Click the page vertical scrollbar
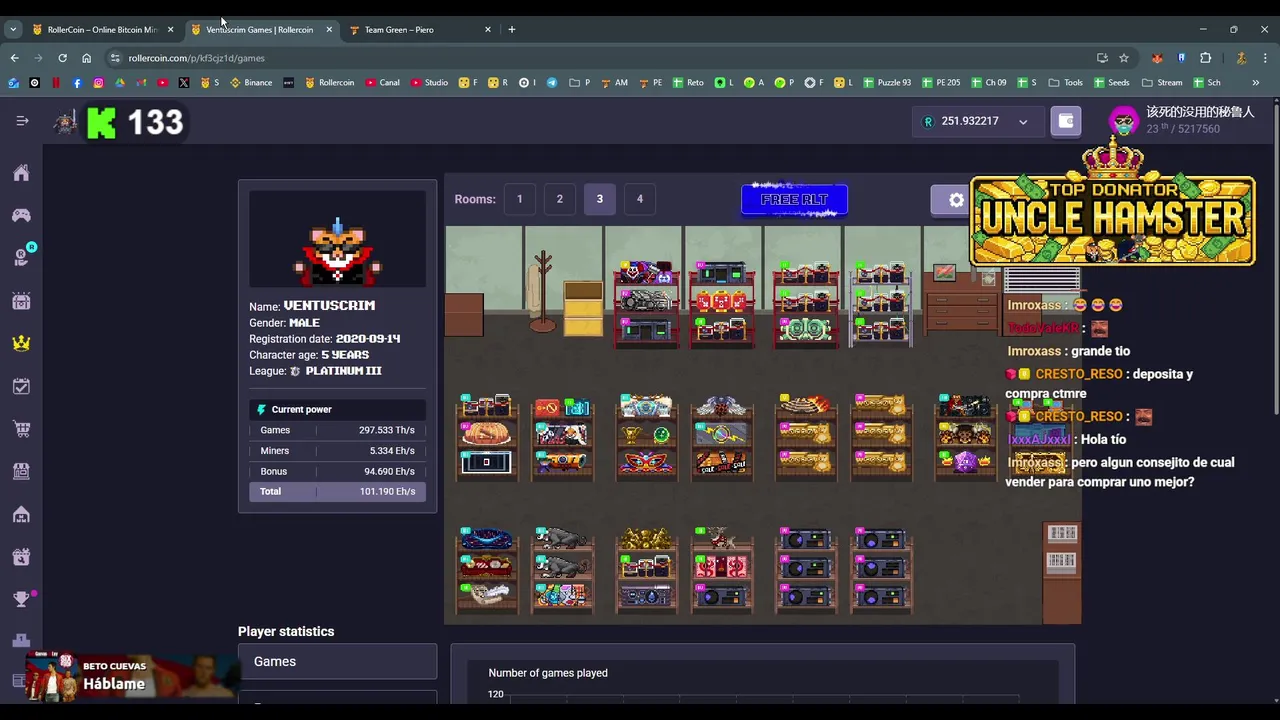This screenshot has height=720, width=1280. 1275,260
